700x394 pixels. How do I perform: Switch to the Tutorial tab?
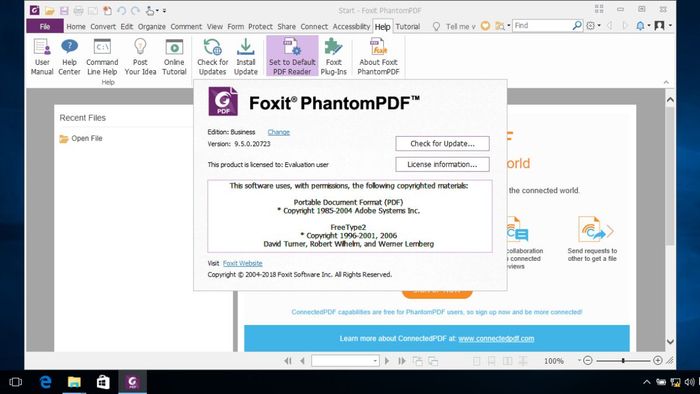tap(408, 27)
